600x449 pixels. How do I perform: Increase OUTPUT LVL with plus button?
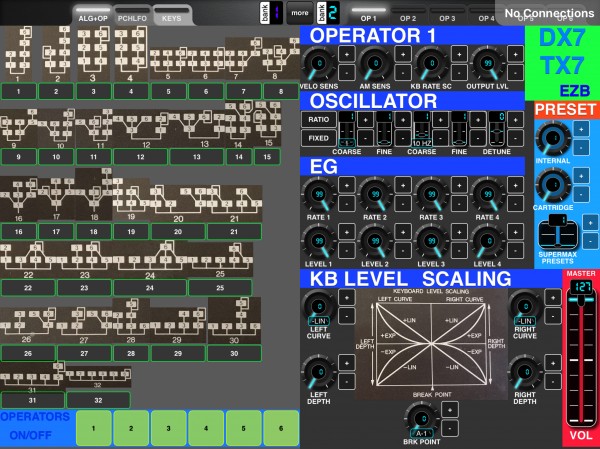point(515,54)
